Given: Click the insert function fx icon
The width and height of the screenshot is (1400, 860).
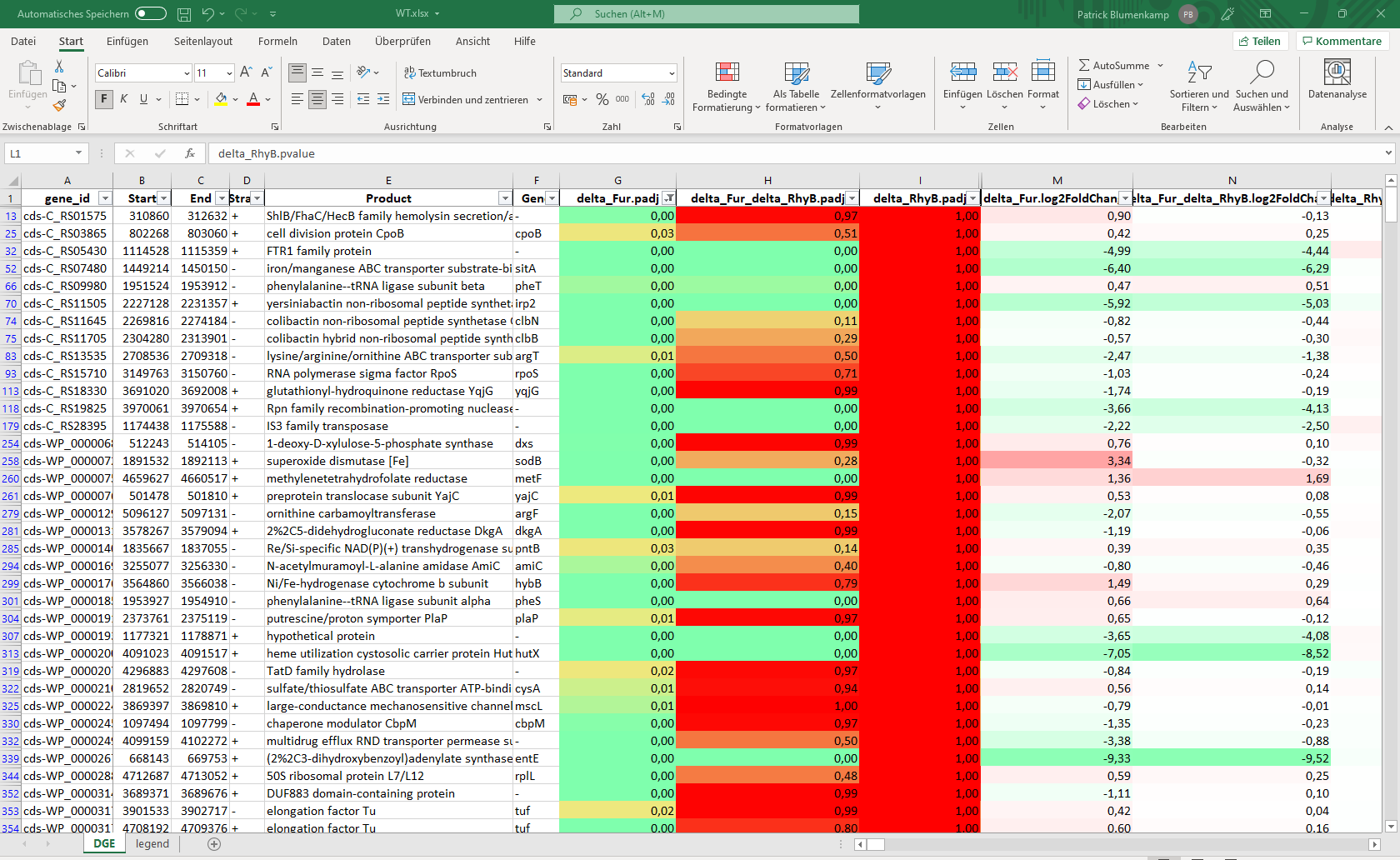Looking at the screenshot, I should [190, 153].
